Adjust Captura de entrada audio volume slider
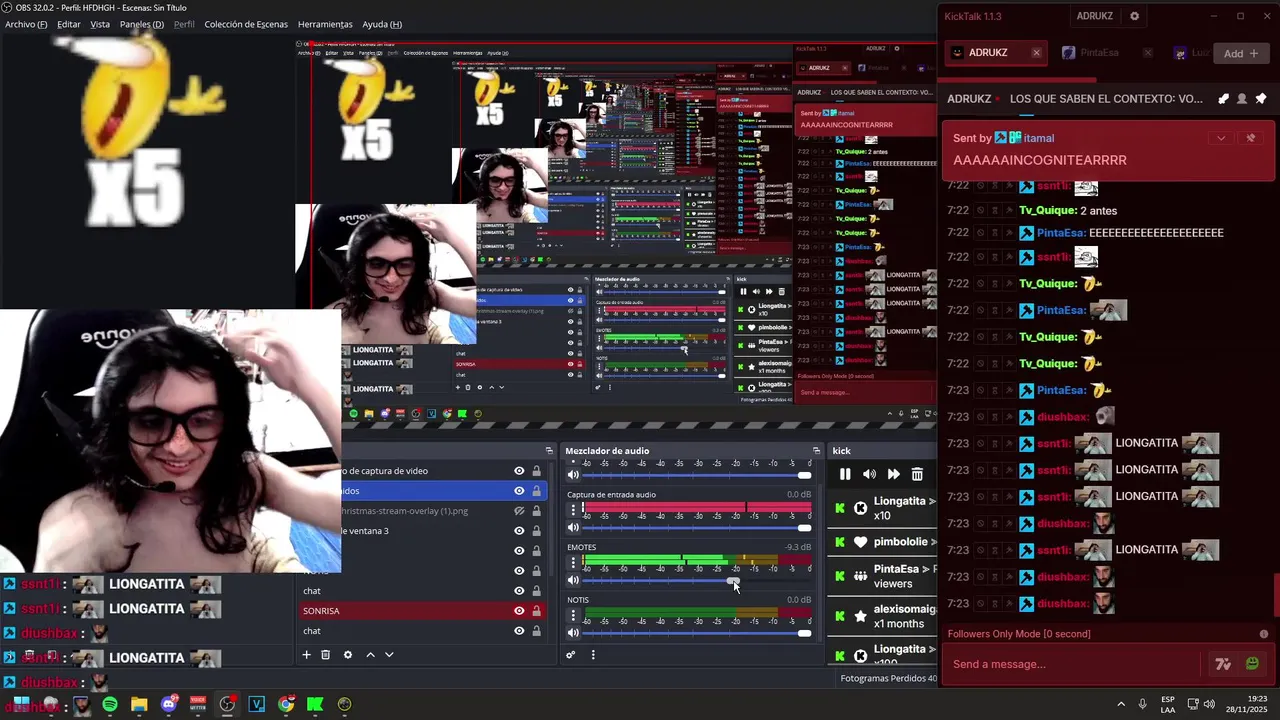Image resolution: width=1280 pixels, height=720 pixels. tap(697, 527)
